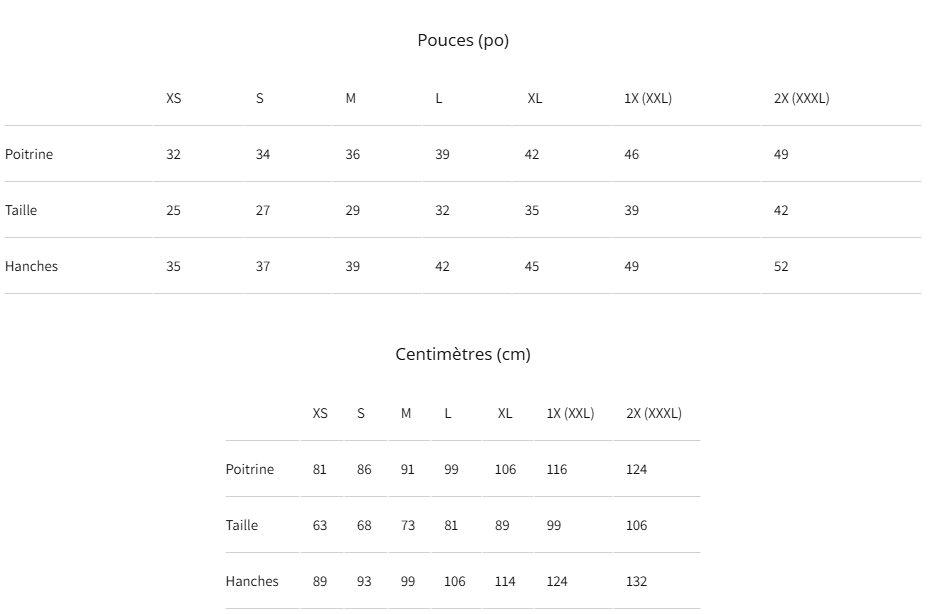Click Hanches row label in centimeters table
The height and width of the screenshot is (614, 931).
tap(252, 581)
